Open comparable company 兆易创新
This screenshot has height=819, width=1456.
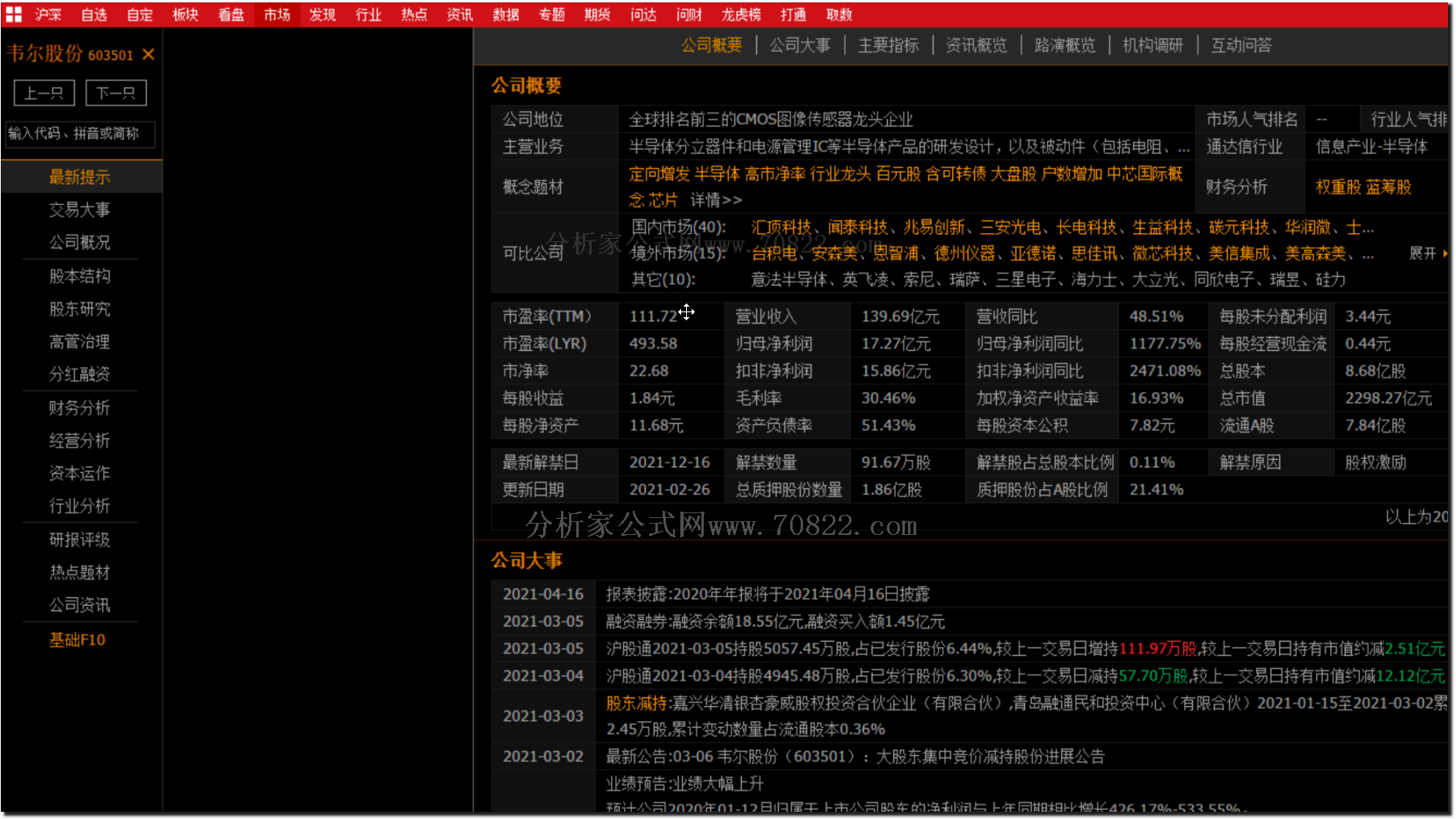pos(934,228)
